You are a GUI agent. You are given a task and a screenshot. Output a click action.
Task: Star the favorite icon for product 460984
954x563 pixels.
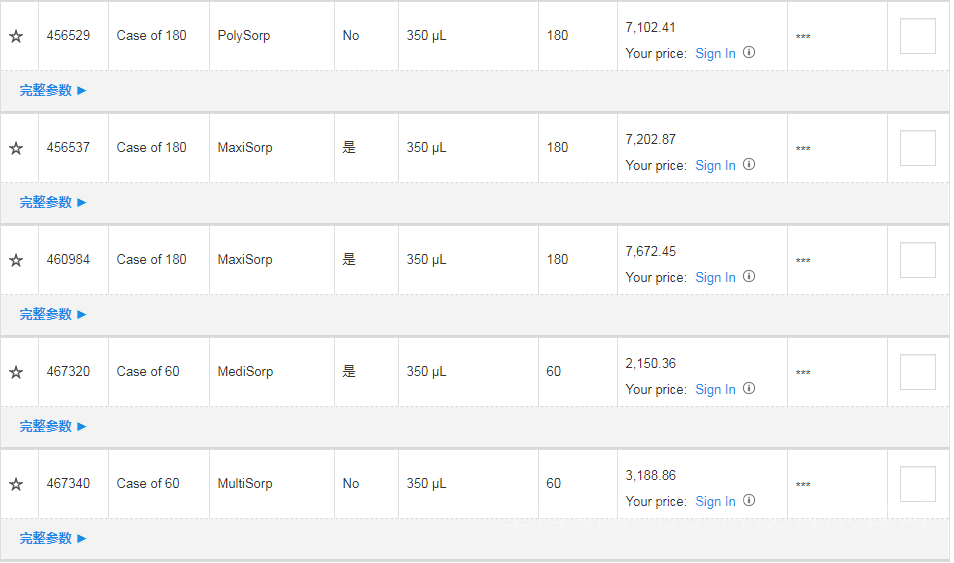pyautogui.click(x=16, y=260)
